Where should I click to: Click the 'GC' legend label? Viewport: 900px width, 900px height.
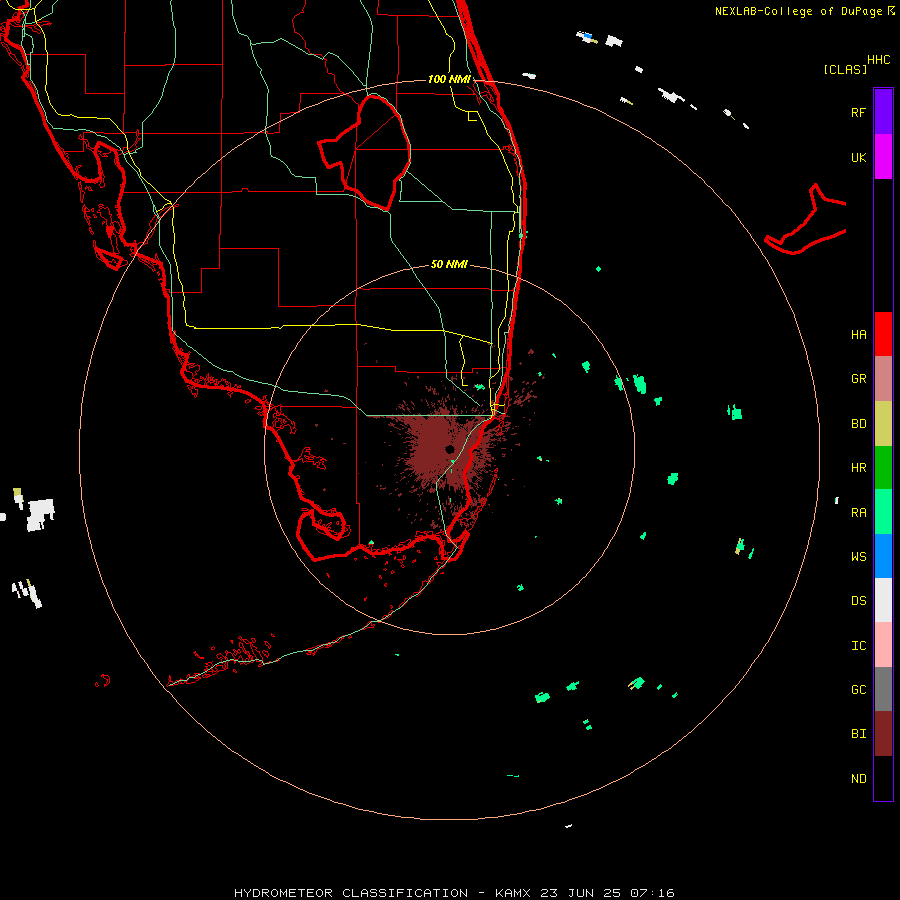(x=858, y=689)
